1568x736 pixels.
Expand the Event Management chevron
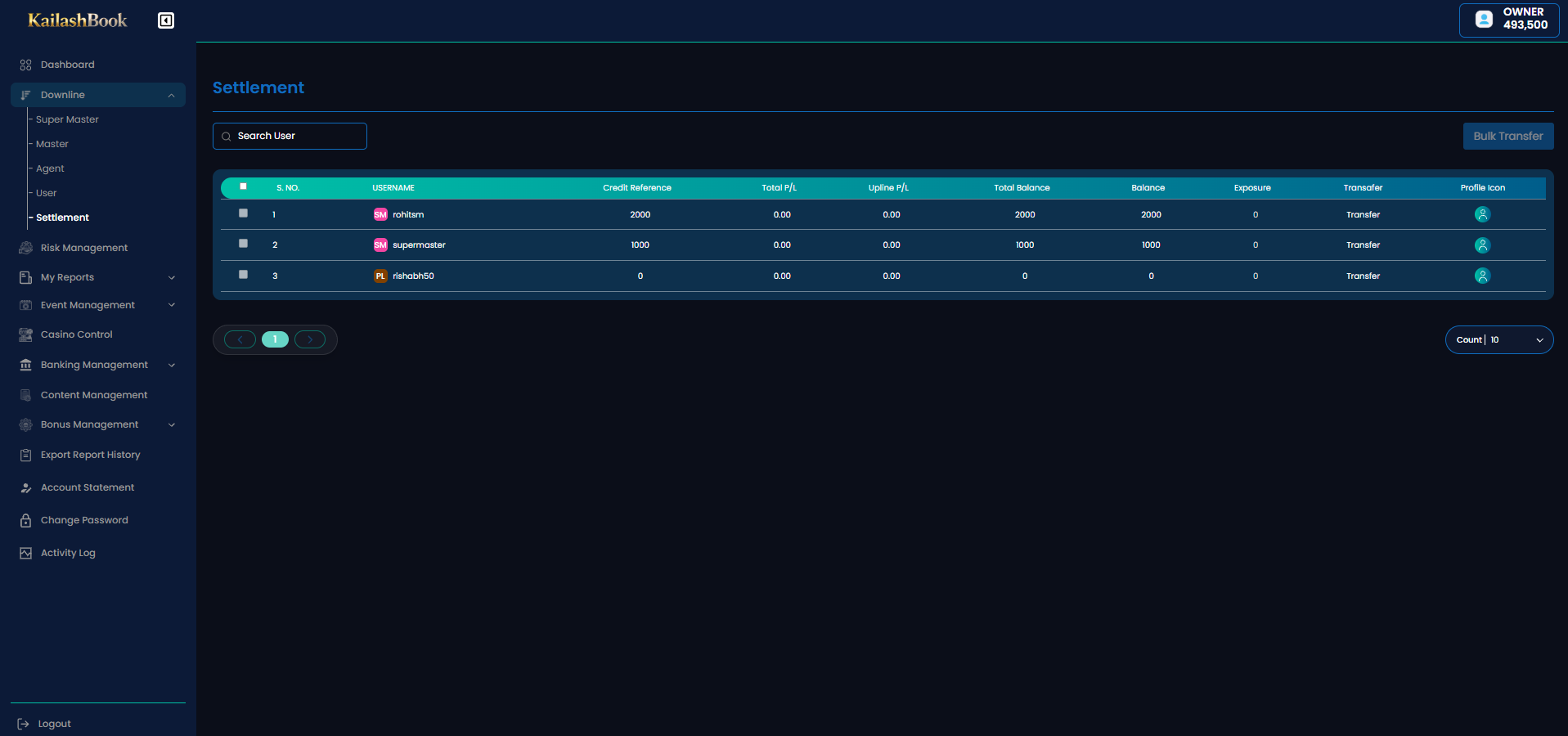(172, 305)
